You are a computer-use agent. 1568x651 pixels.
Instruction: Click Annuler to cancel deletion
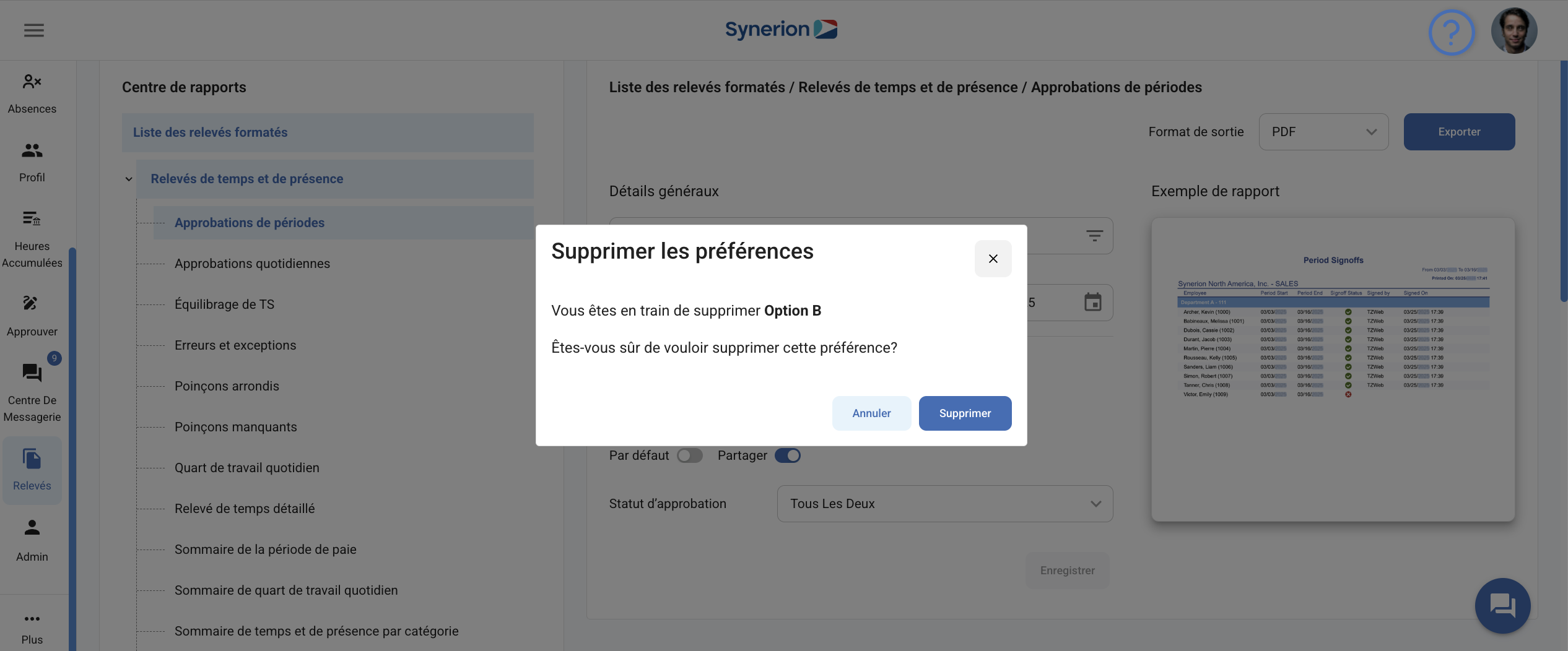pos(871,413)
